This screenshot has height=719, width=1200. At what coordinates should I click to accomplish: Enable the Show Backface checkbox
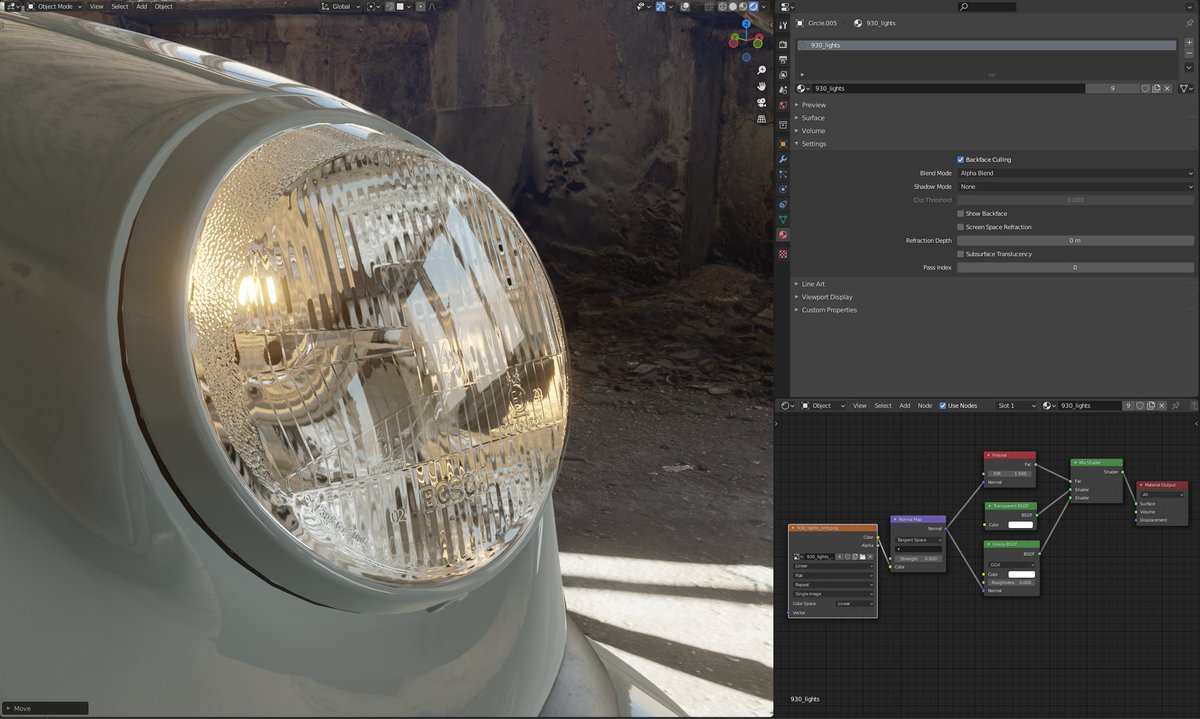pyautogui.click(x=961, y=214)
